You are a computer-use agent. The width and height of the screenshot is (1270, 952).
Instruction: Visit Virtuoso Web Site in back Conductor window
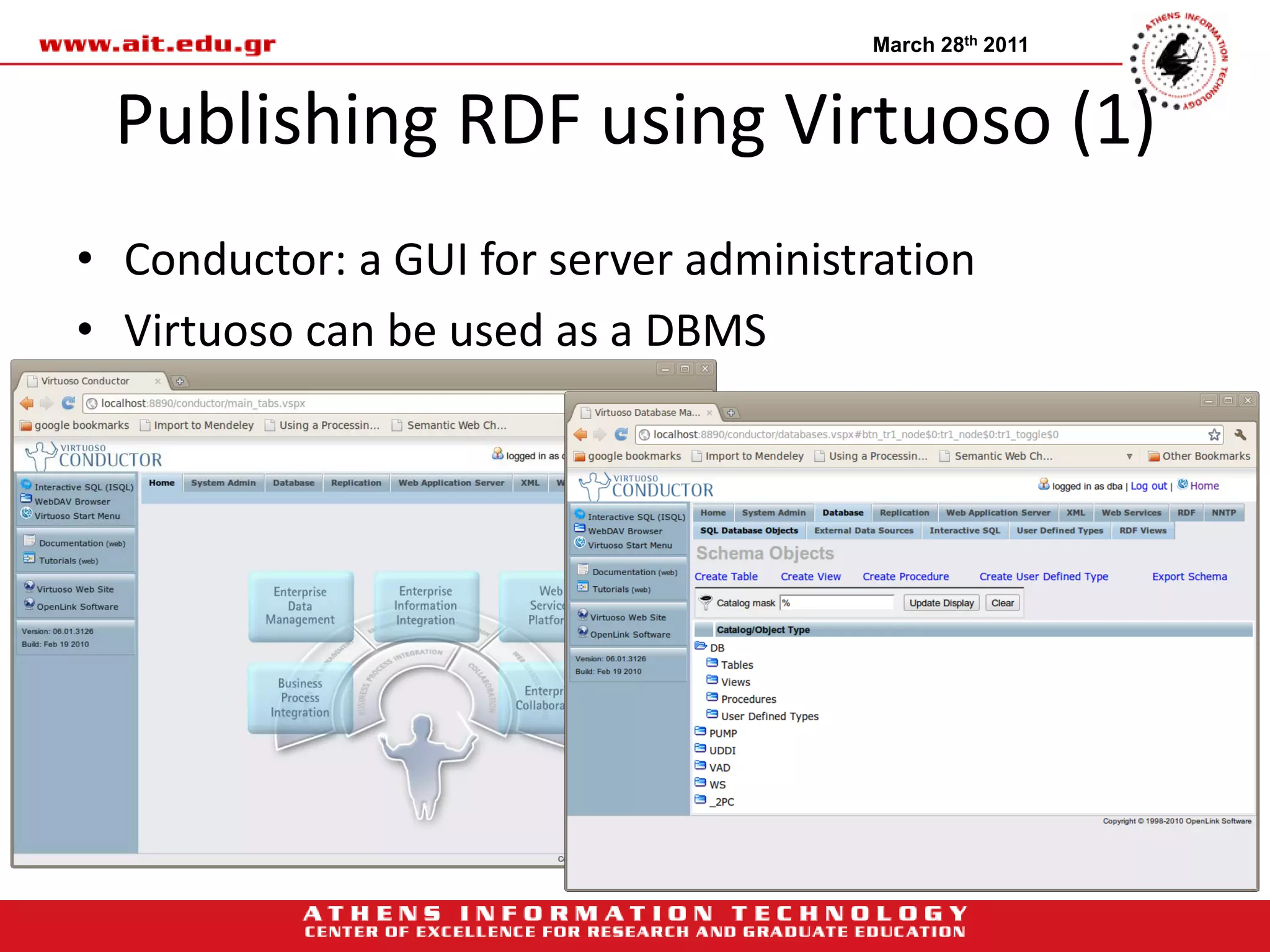pos(75,589)
